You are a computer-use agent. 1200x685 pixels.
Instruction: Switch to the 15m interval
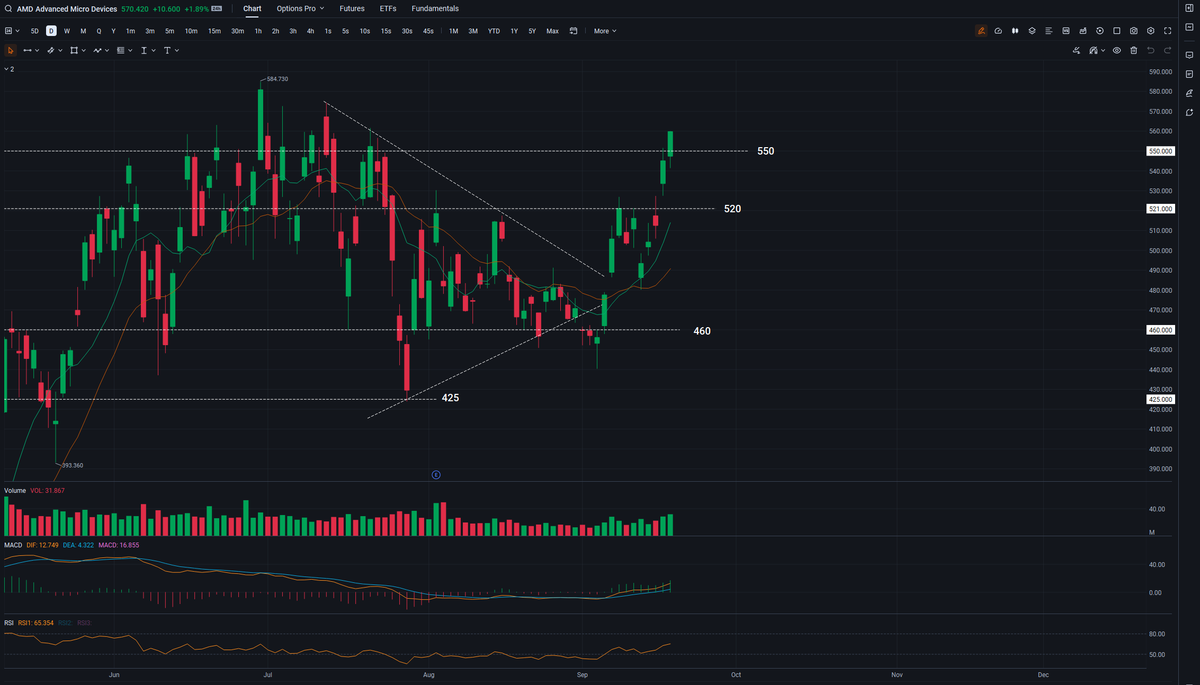point(214,31)
